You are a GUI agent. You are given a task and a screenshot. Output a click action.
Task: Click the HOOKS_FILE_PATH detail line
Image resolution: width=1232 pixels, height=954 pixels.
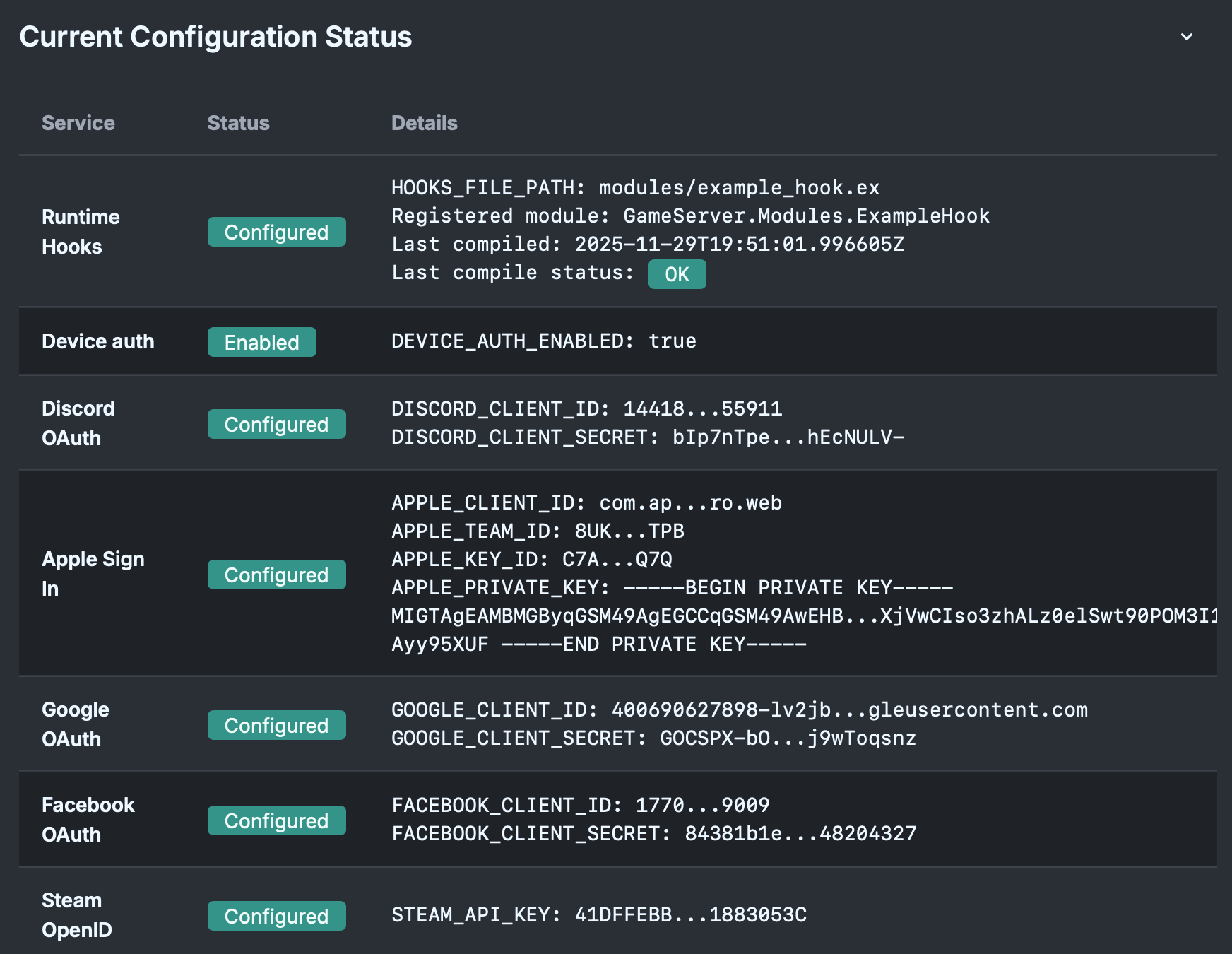(635, 188)
